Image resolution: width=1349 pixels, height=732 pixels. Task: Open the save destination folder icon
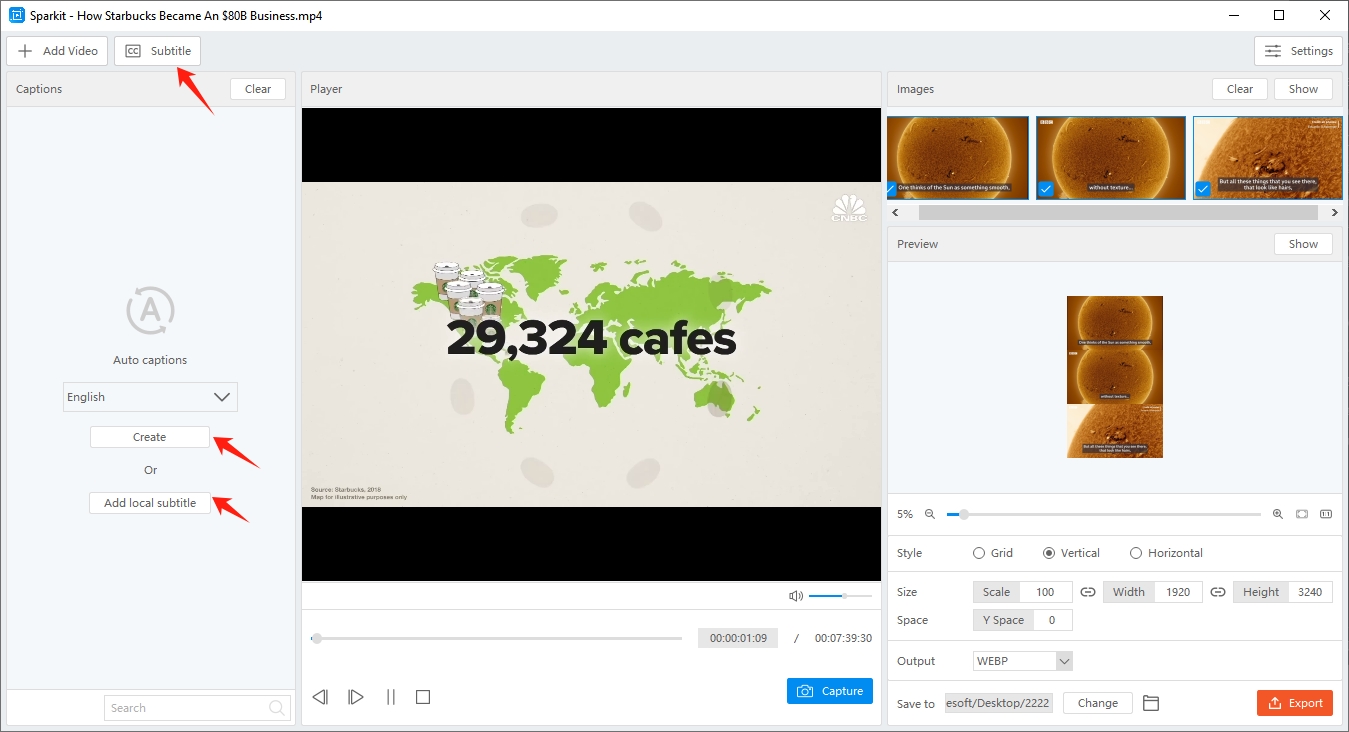pyautogui.click(x=1150, y=703)
